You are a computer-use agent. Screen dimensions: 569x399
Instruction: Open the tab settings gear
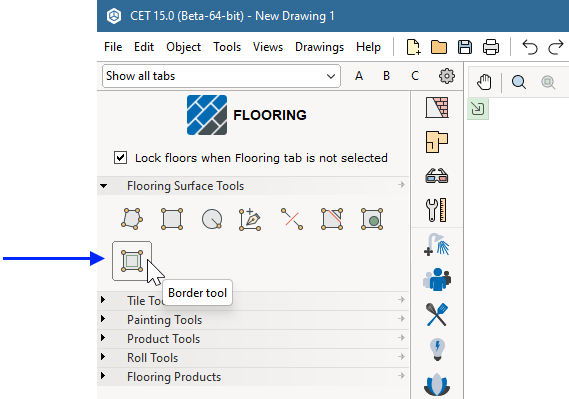(x=447, y=76)
